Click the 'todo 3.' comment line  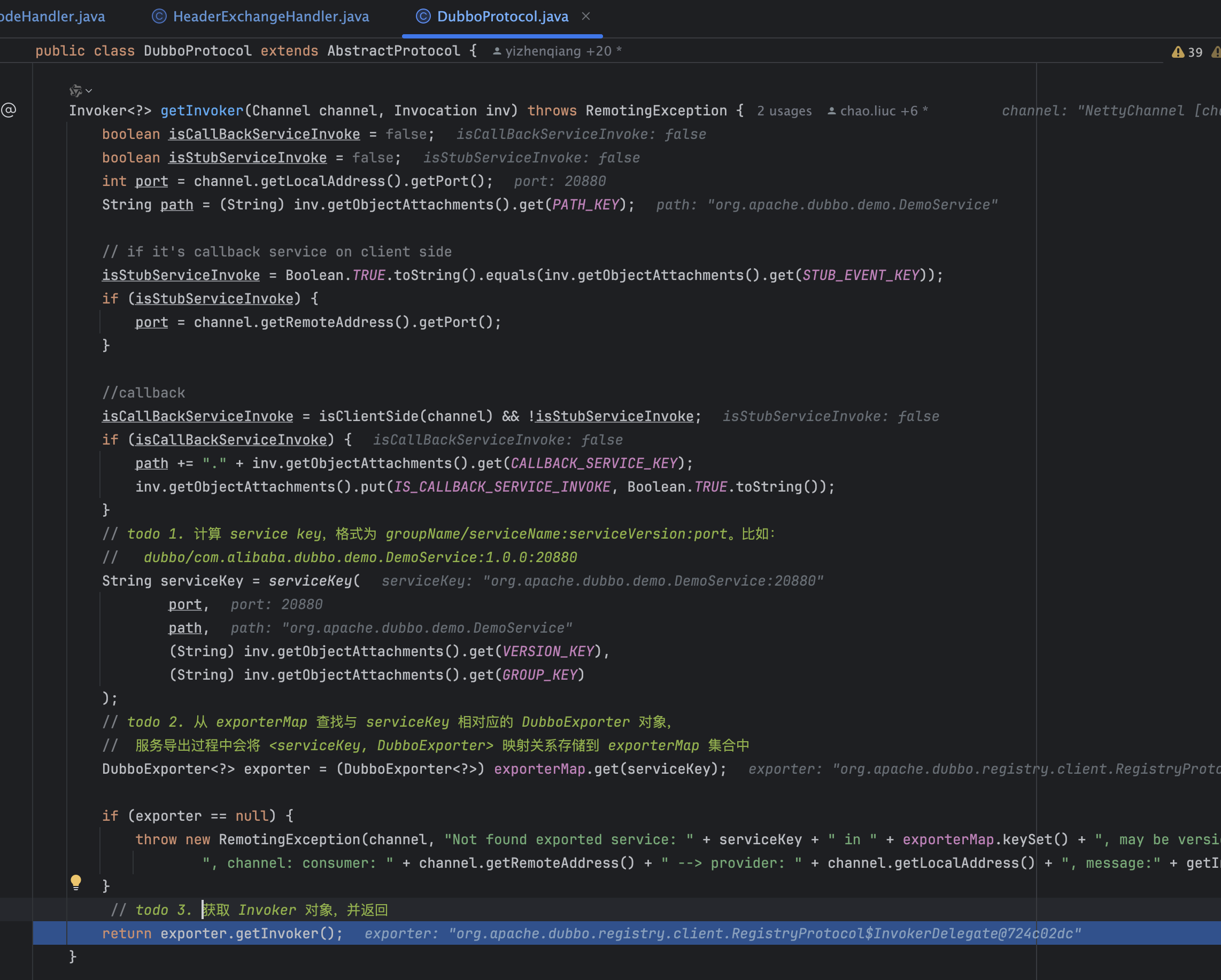[249, 910]
